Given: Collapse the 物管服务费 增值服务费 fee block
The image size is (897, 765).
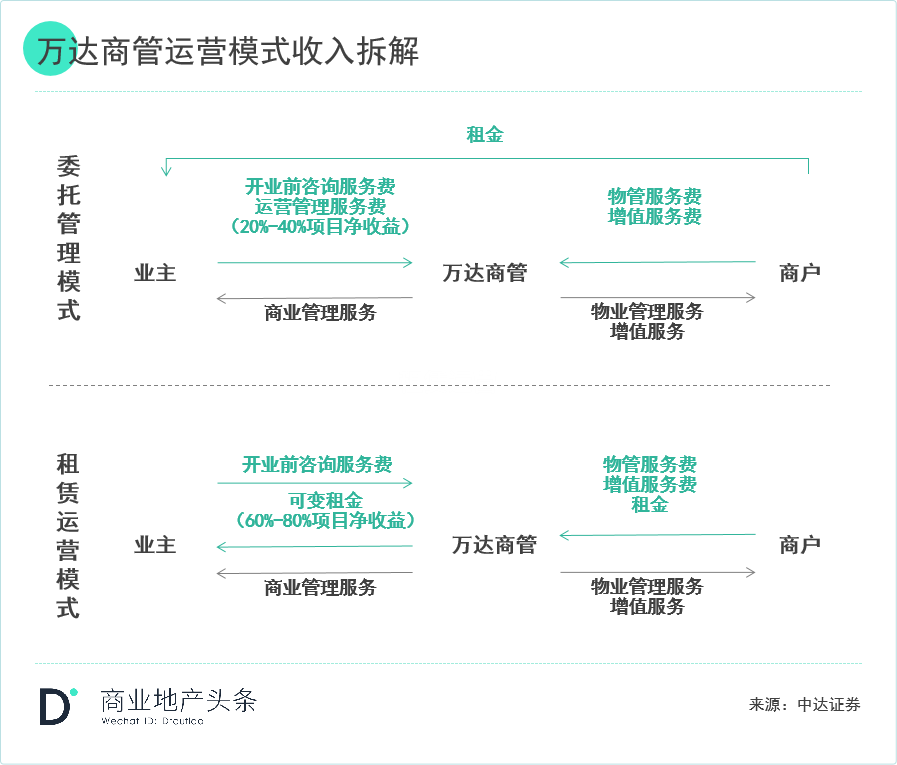Looking at the screenshot, I should tap(655, 206).
